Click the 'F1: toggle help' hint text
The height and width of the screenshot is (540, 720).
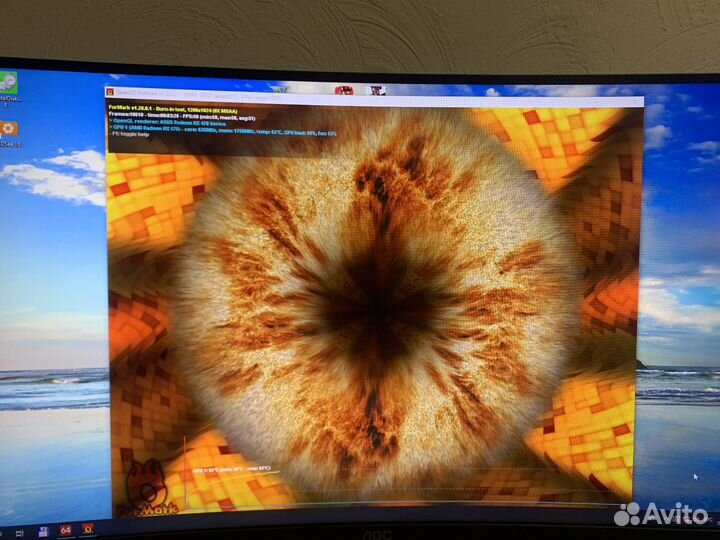[x=129, y=134]
